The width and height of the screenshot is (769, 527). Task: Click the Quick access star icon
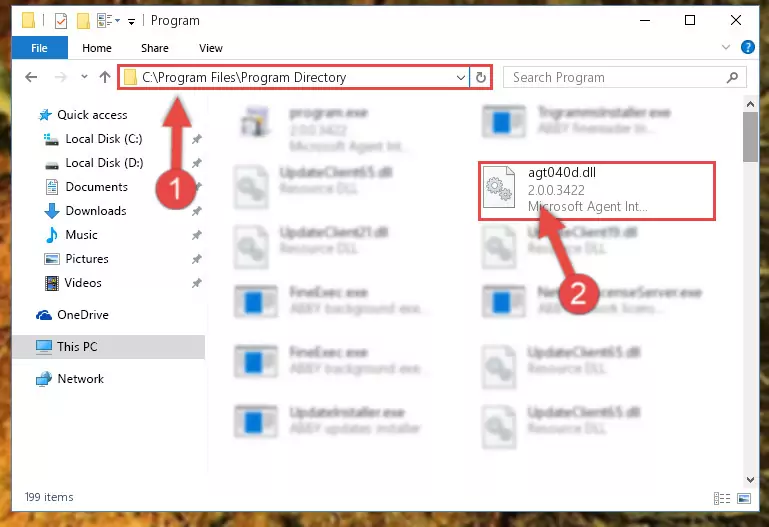point(45,115)
